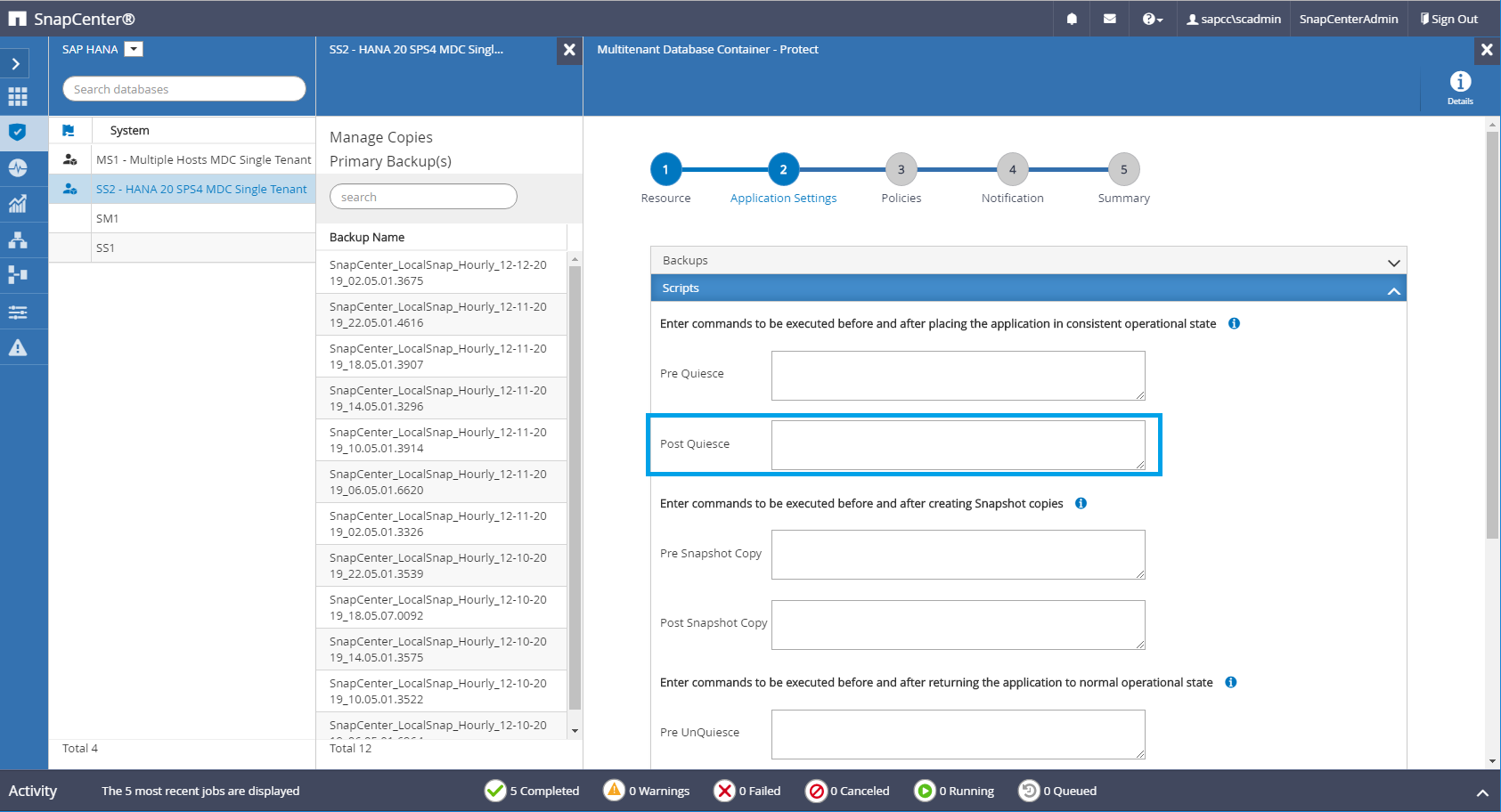Open the SAP HANA plug-in dropdown
This screenshot has width=1501, height=812.
[x=134, y=49]
